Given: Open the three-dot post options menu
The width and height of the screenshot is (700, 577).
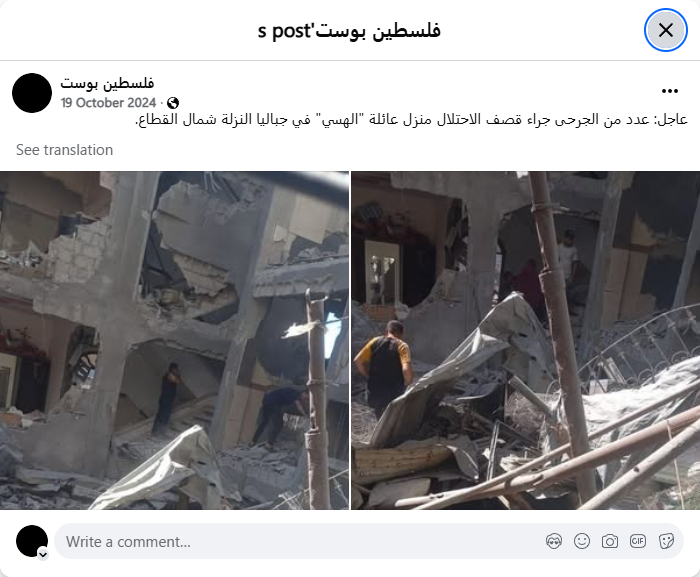Looking at the screenshot, I should point(670,91).
